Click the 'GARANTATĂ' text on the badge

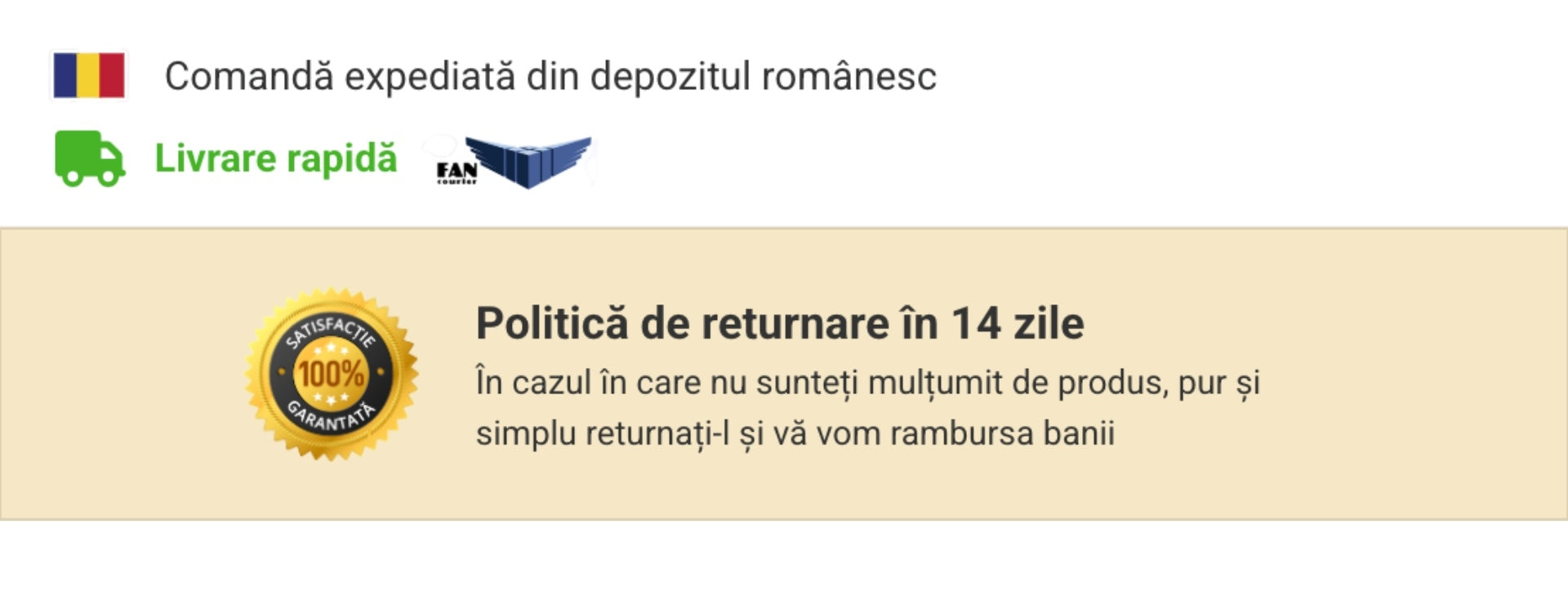(x=331, y=417)
